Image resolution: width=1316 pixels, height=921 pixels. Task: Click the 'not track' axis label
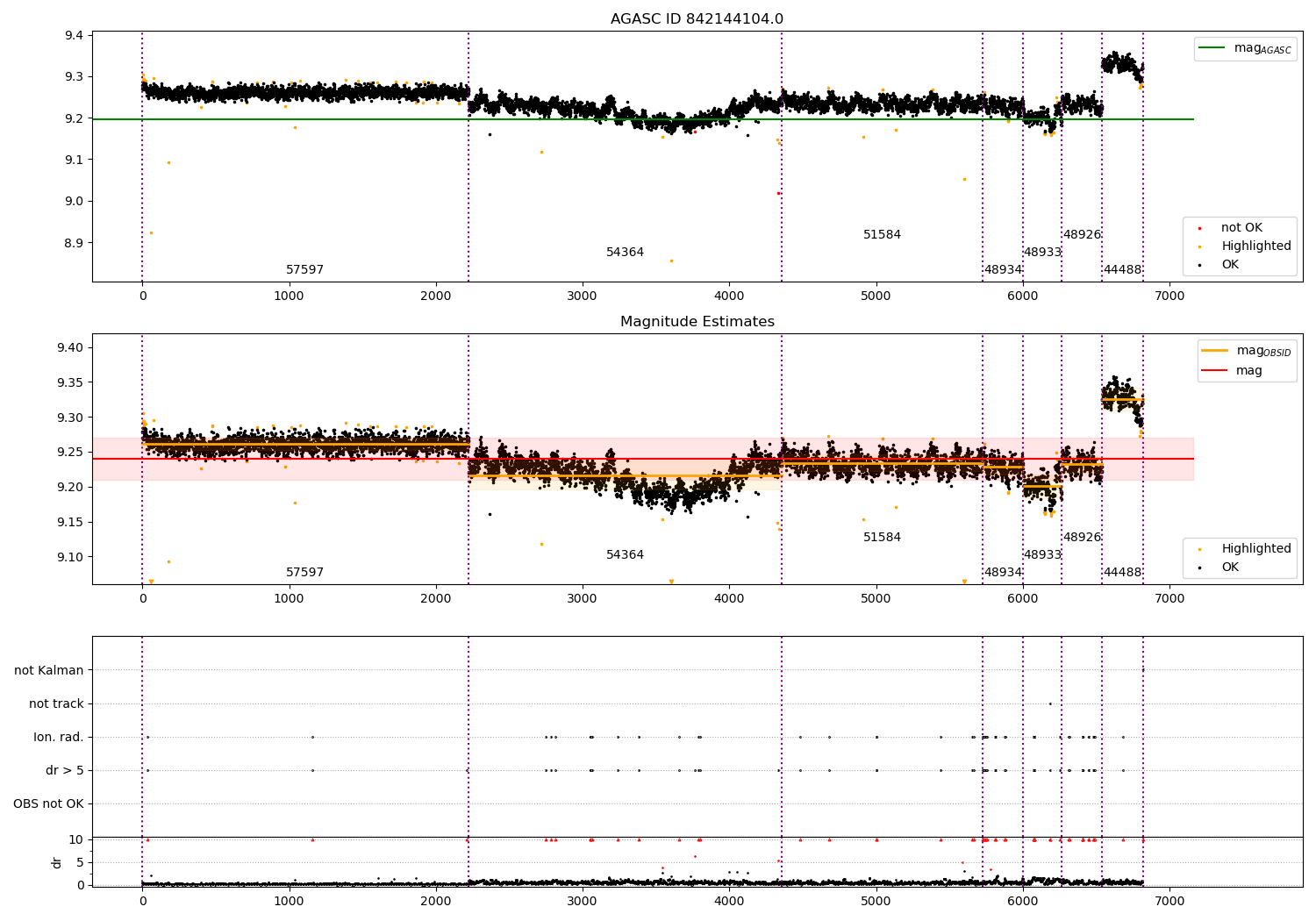tap(56, 703)
